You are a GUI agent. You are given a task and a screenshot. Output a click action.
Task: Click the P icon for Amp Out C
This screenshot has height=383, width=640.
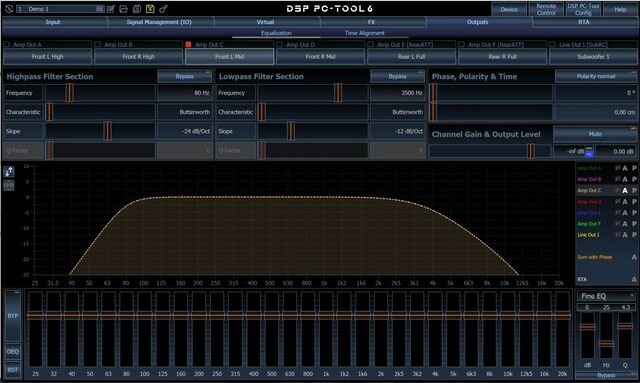click(x=634, y=191)
